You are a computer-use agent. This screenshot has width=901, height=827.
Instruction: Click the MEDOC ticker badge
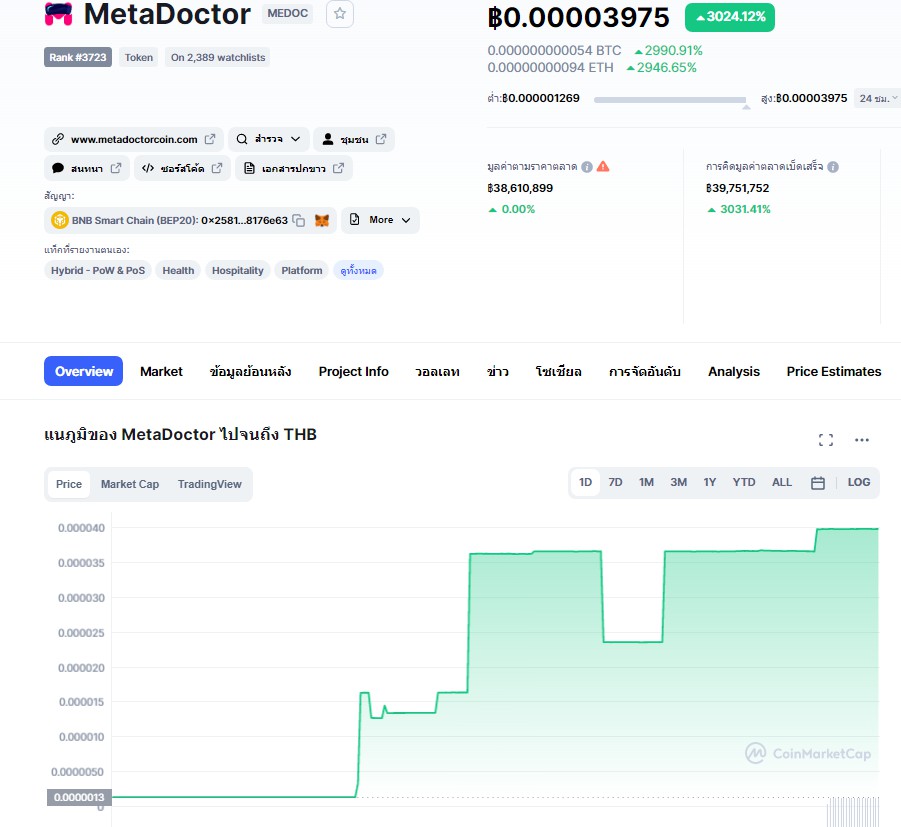(x=287, y=13)
